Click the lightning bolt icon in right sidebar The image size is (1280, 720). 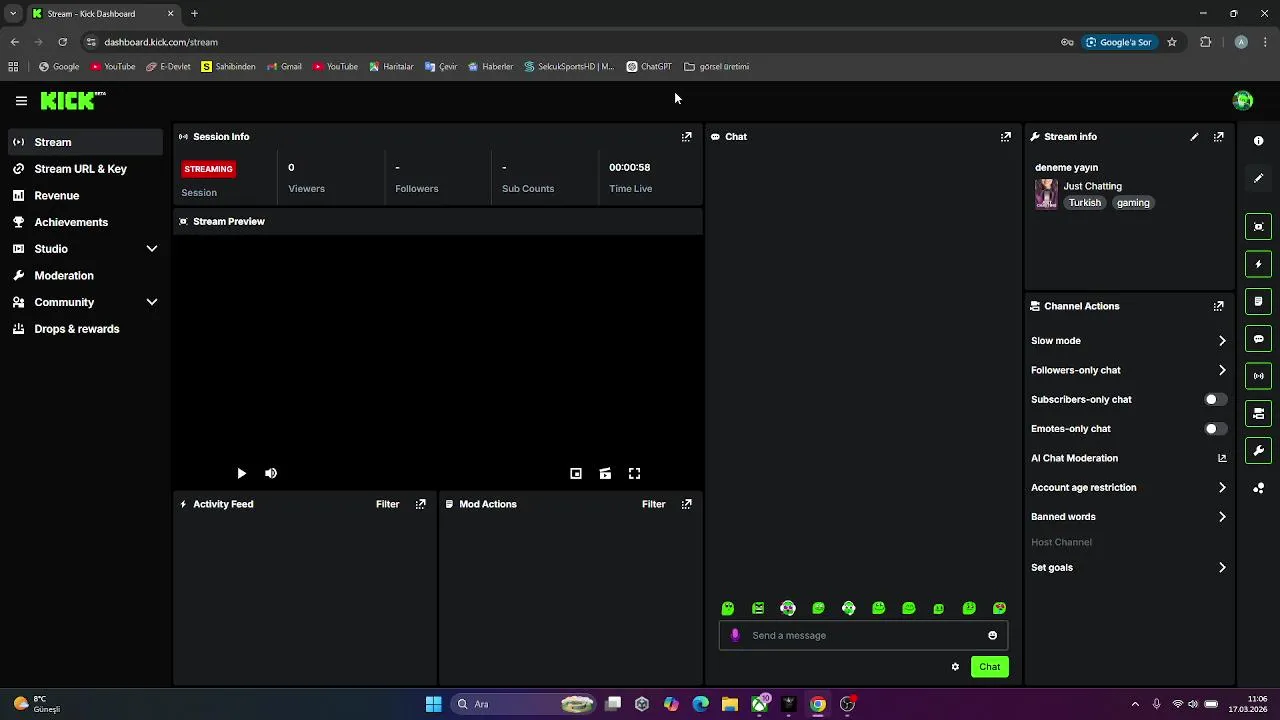(x=1258, y=264)
